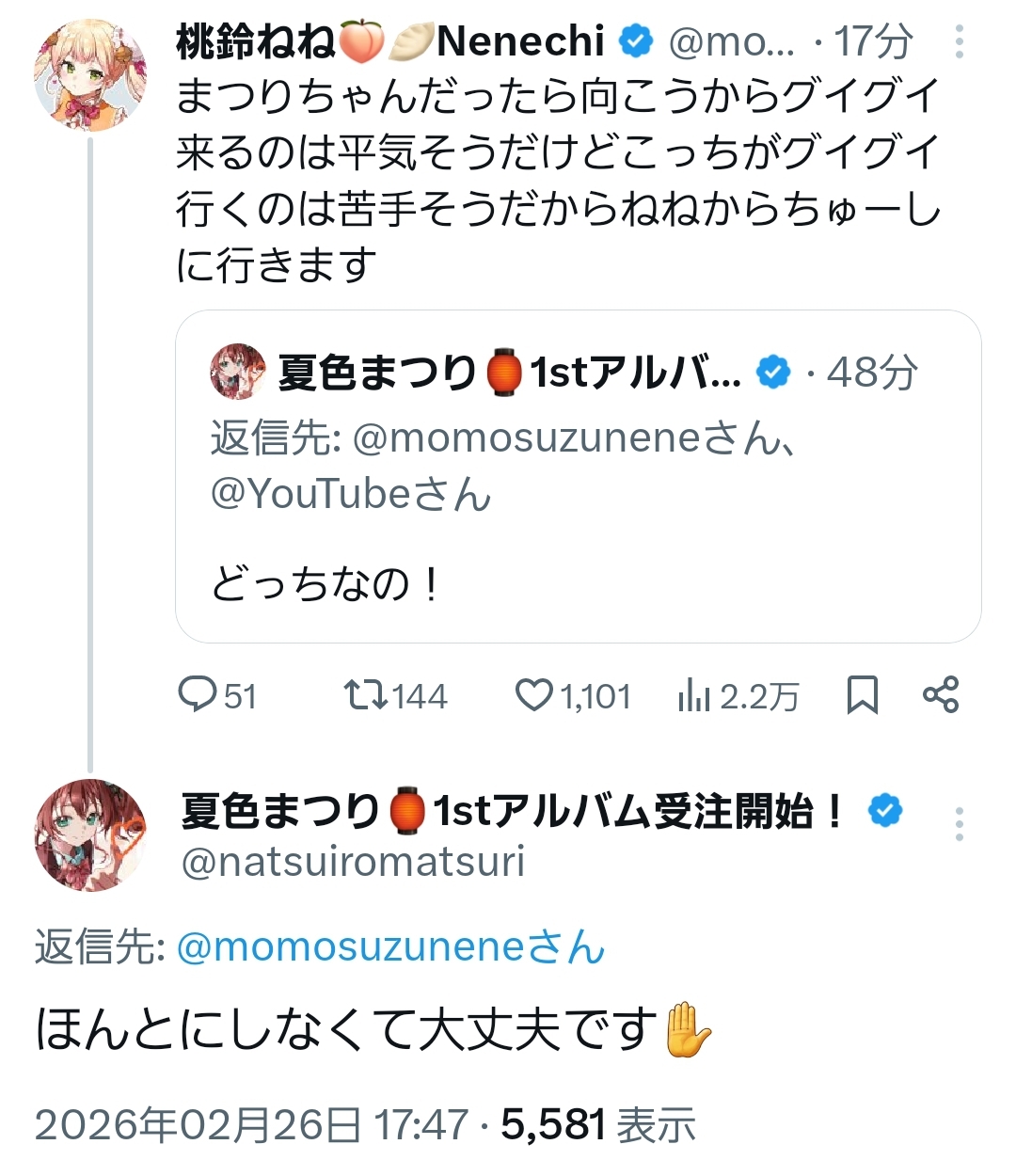Click verified badge next to Nenechi
The image size is (1016, 1176).
point(637,41)
